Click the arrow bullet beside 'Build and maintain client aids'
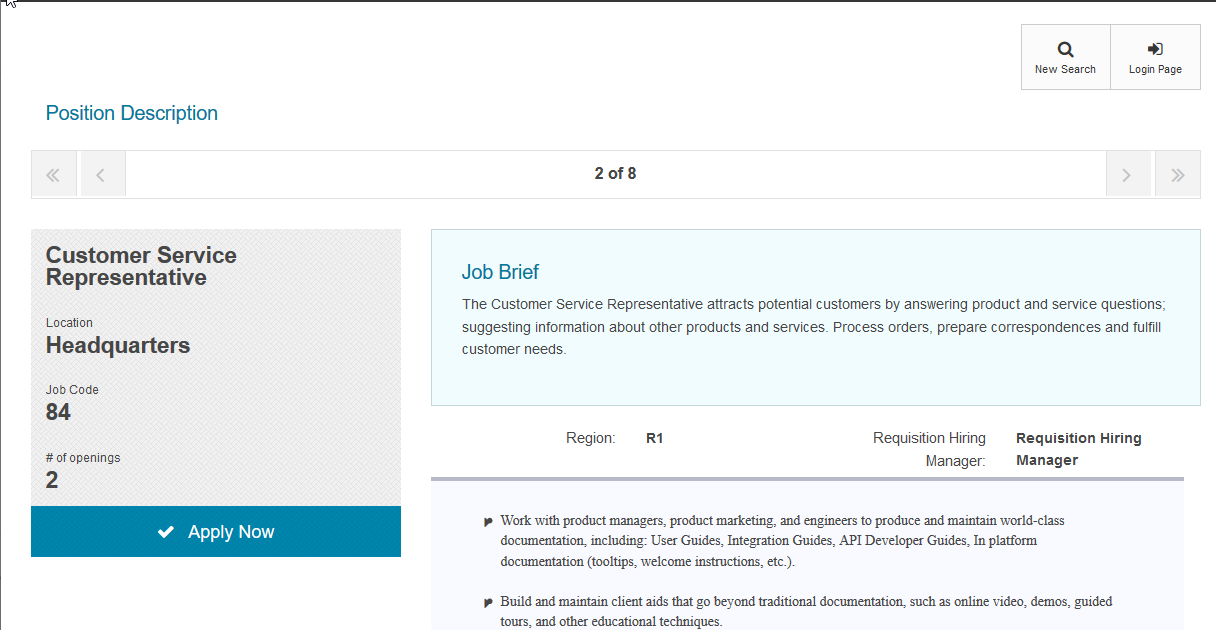 point(488,602)
